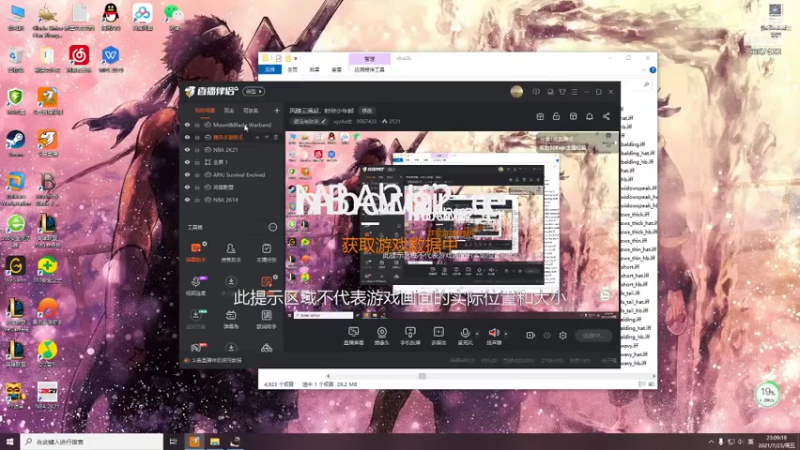Open the skin shirt icon in title bar
800x450 pixels.
click(x=562, y=92)
